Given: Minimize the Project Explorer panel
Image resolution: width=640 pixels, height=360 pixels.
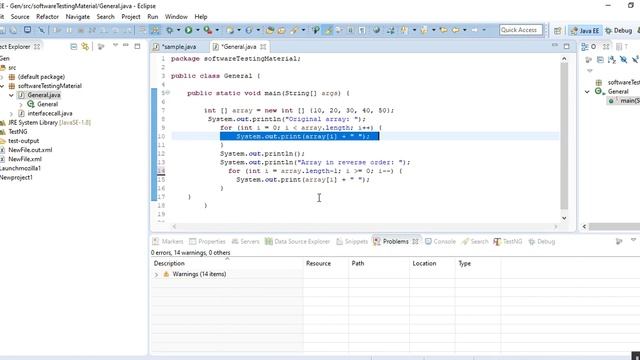Looking at the screenshot, I should pos(126,45).
